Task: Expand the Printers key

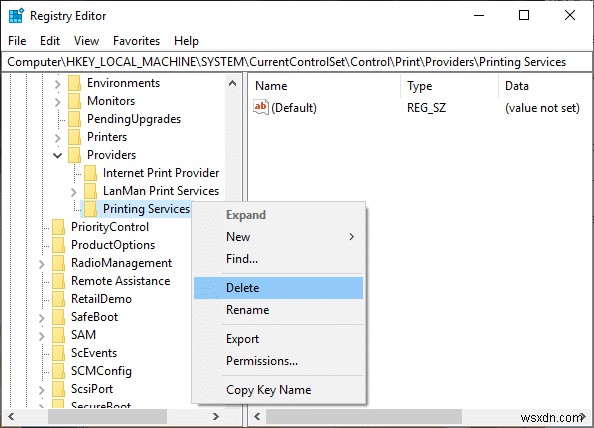Action: pos(58,138)
